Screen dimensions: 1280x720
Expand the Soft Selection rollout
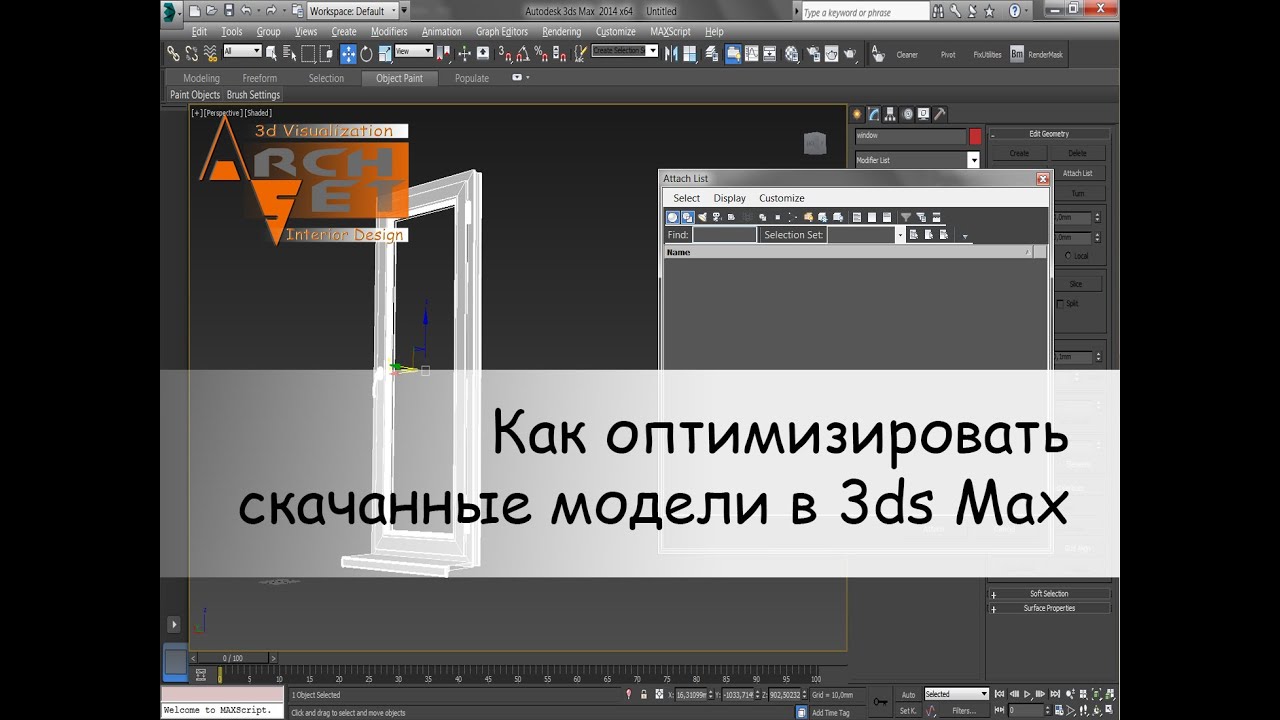pyautogui.click(x=1049, y=594)
